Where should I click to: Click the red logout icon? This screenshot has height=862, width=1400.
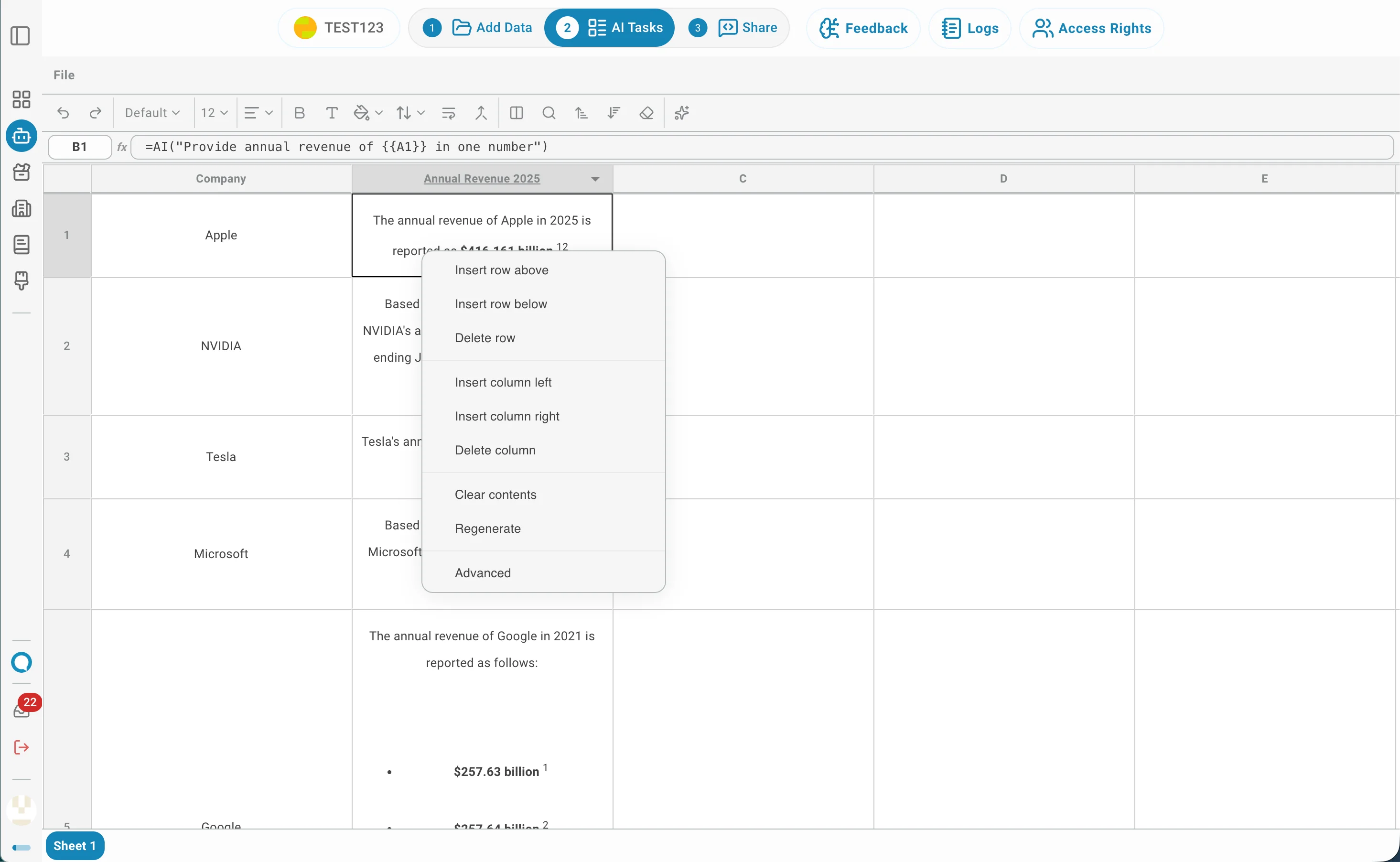click(21, 747)
